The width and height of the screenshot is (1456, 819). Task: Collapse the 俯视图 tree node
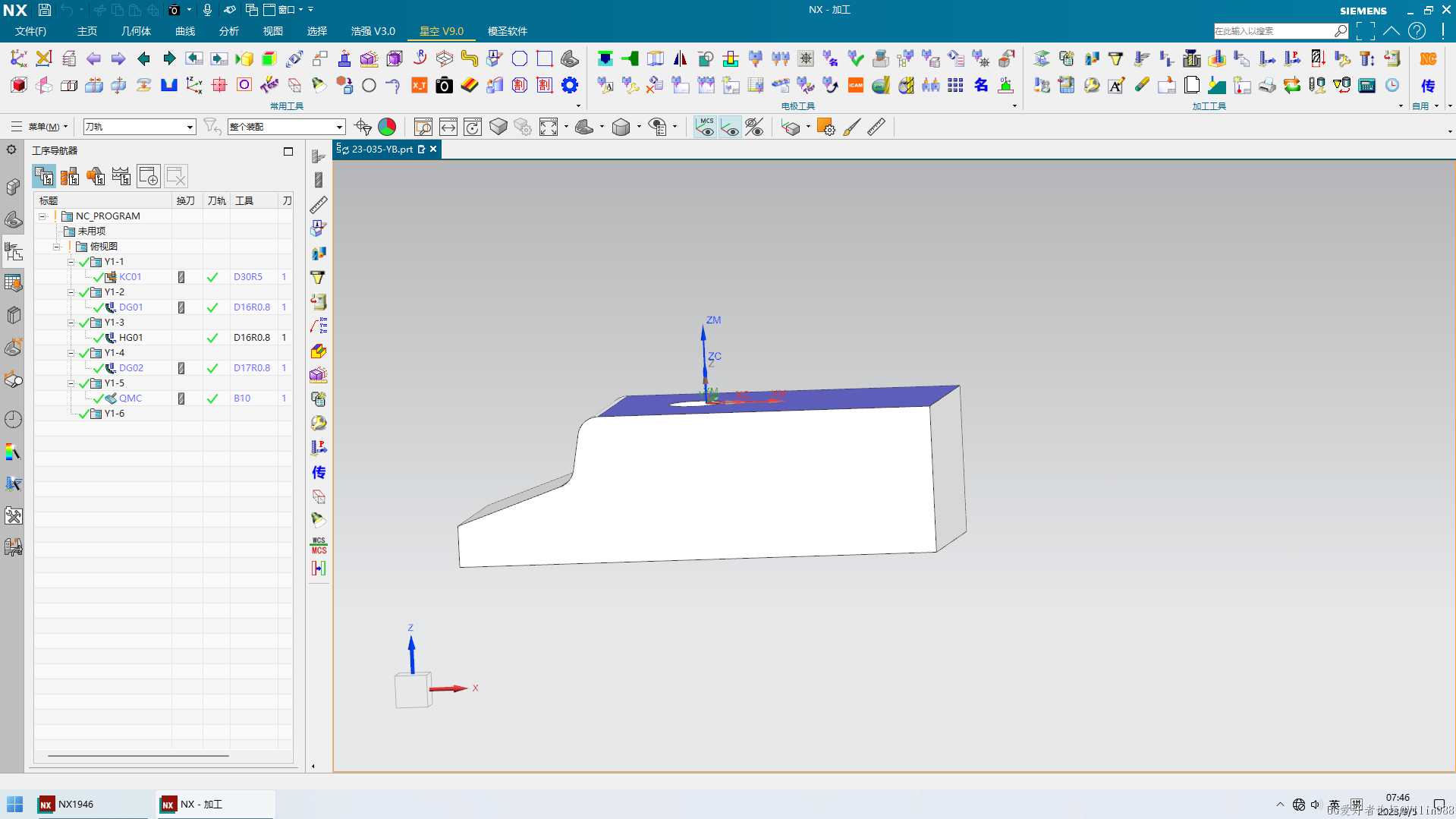[57, 247]
